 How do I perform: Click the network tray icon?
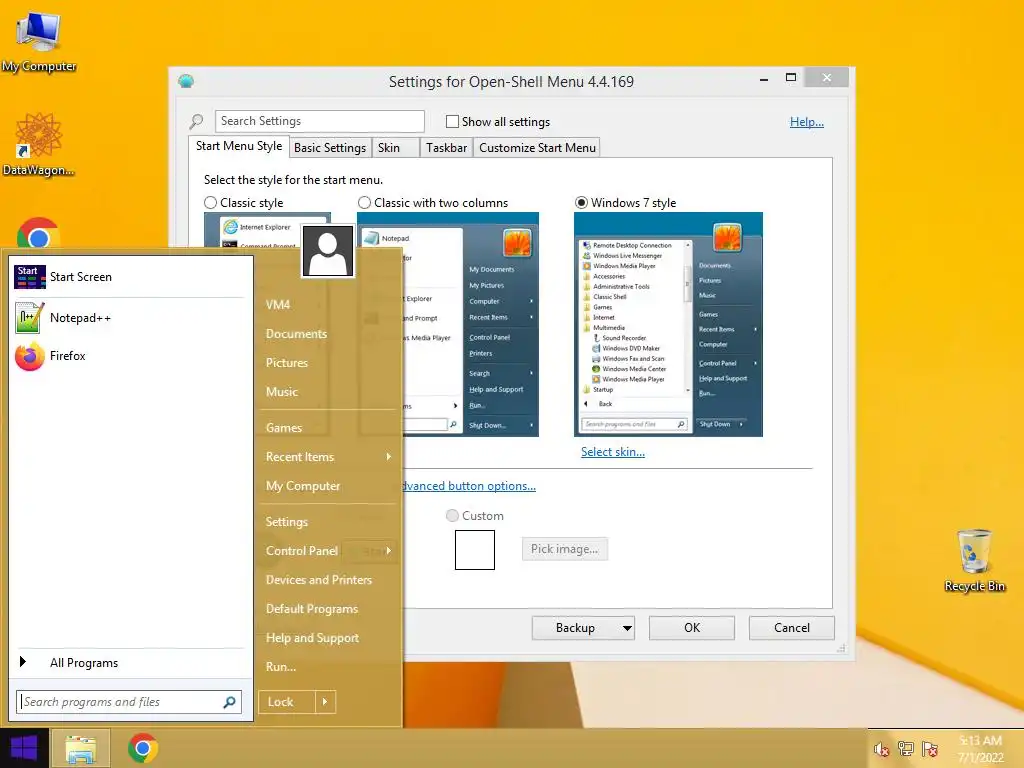pos(906,749)
